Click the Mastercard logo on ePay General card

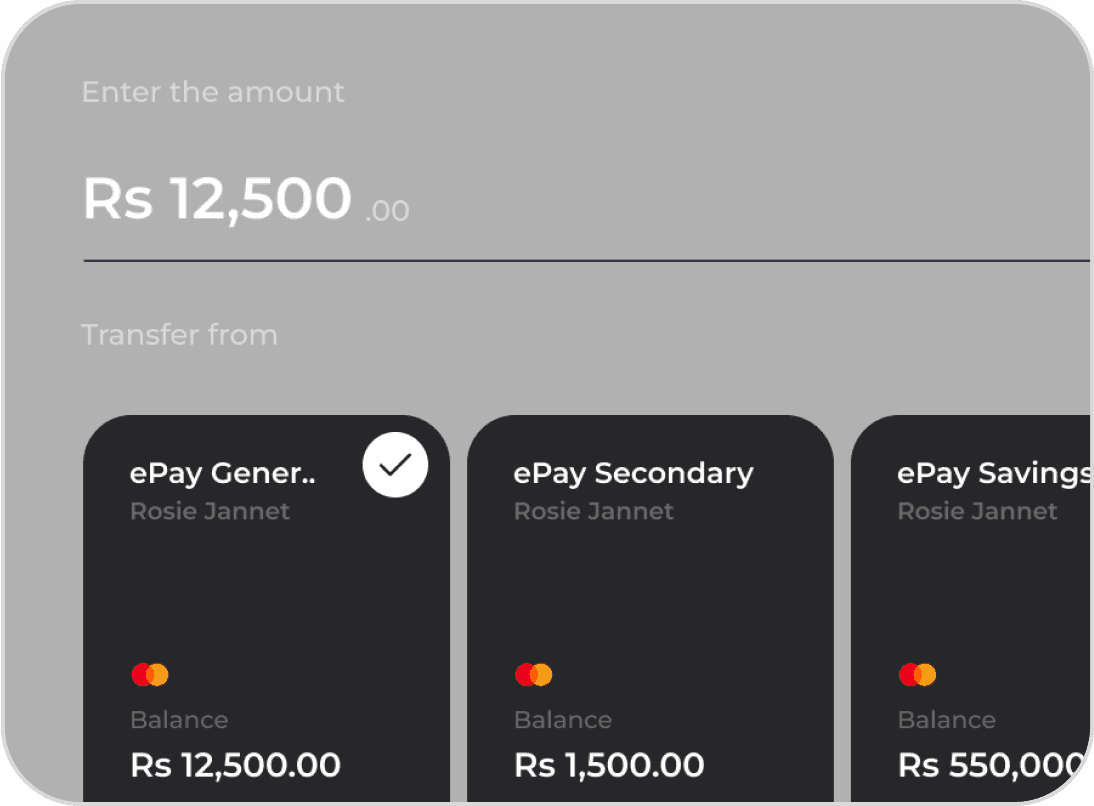click(150, 675)
